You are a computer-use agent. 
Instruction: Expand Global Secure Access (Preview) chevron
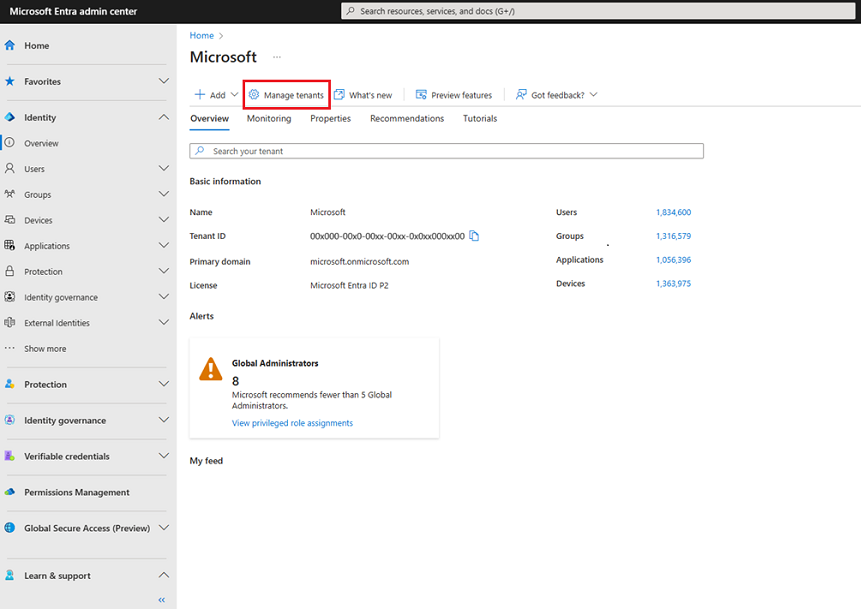point(164,528)
